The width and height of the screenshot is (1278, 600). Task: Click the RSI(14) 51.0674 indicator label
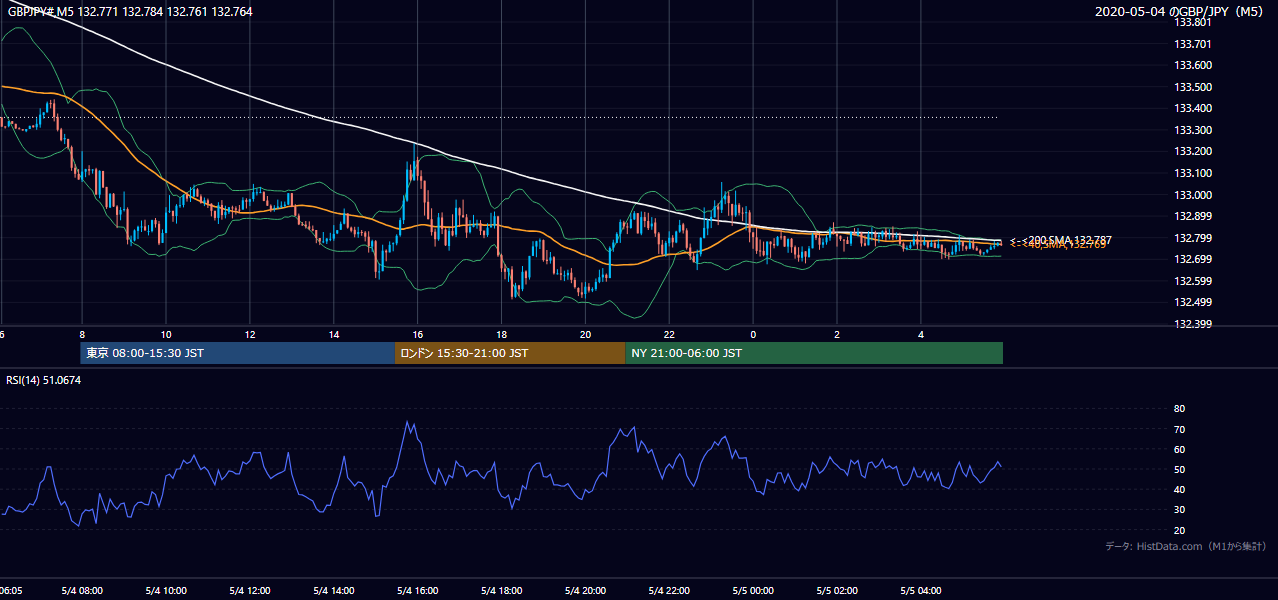(44, 380)
